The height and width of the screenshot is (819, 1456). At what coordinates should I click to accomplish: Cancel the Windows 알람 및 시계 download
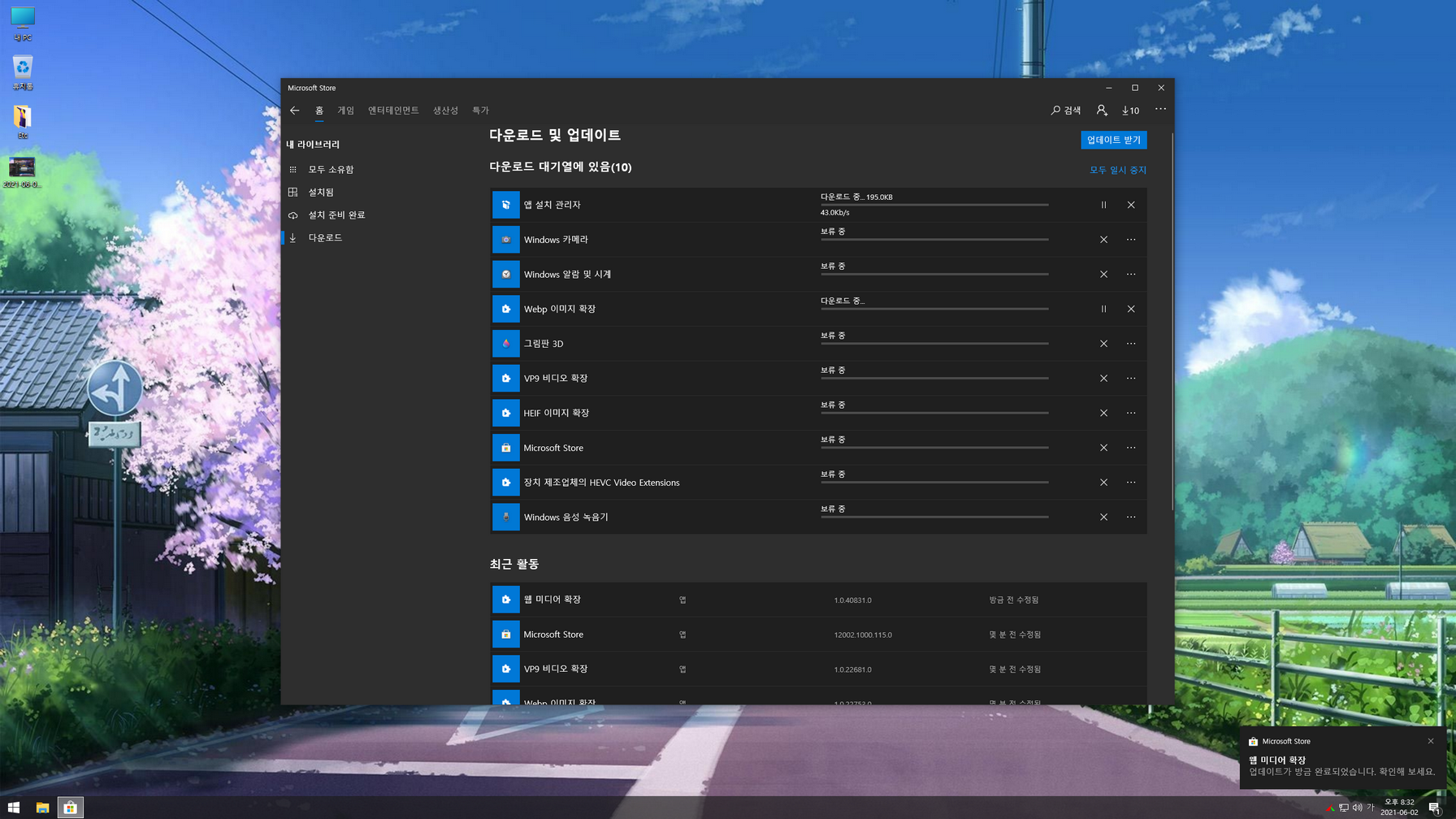point(1103,275)
